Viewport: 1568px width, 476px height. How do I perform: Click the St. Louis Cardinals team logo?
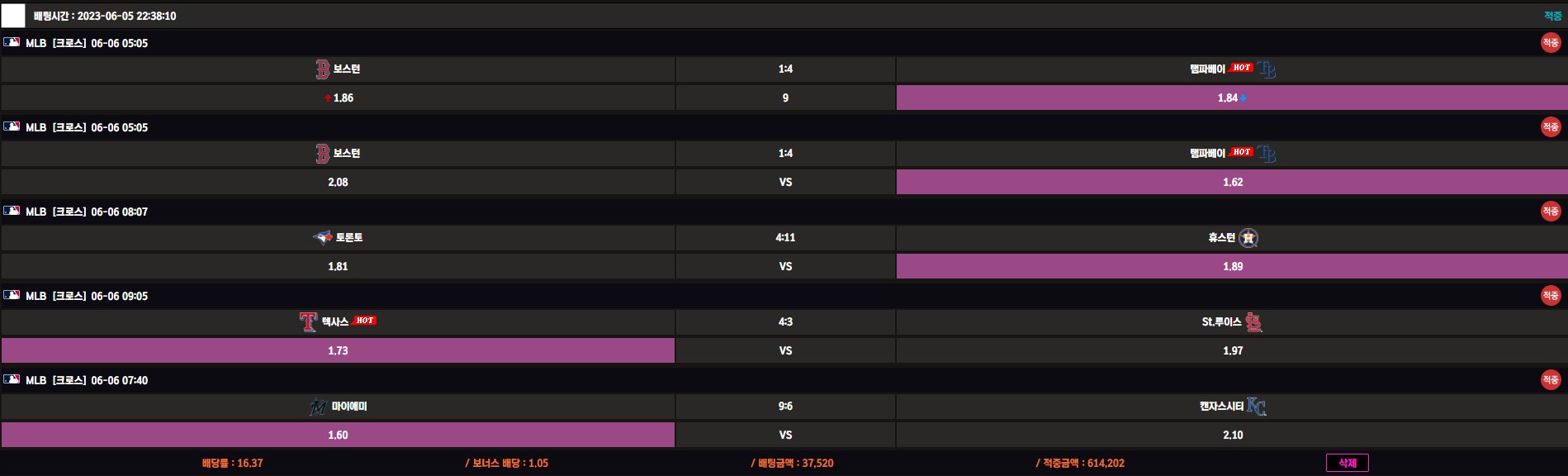click(x=1253, y=322)
